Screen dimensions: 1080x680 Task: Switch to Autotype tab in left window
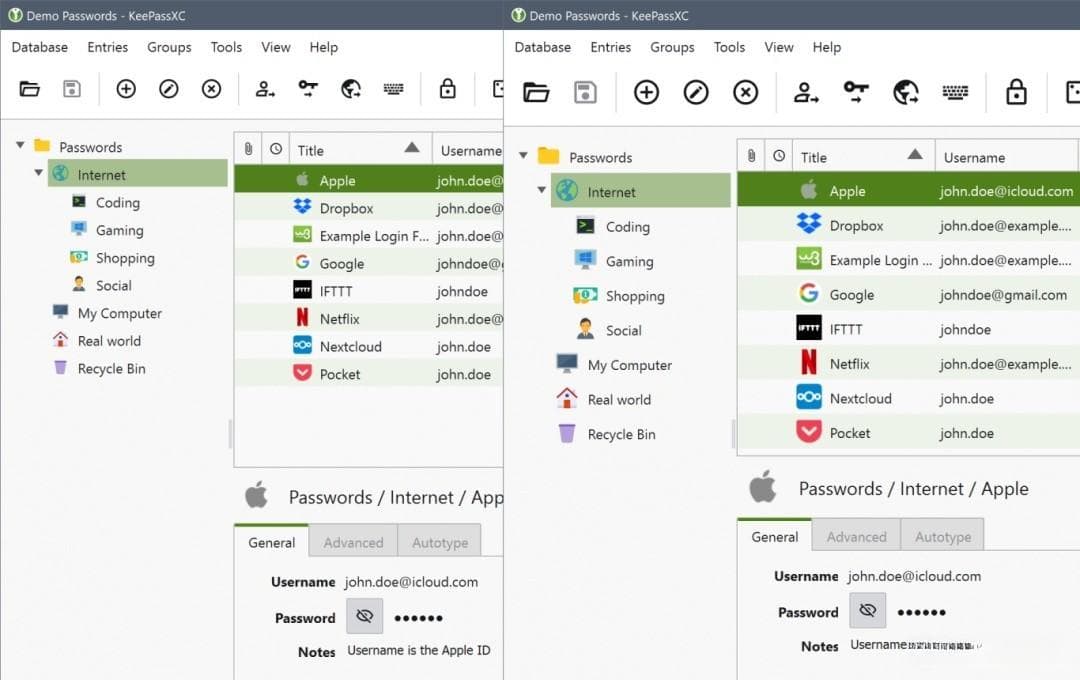point(440,542)
